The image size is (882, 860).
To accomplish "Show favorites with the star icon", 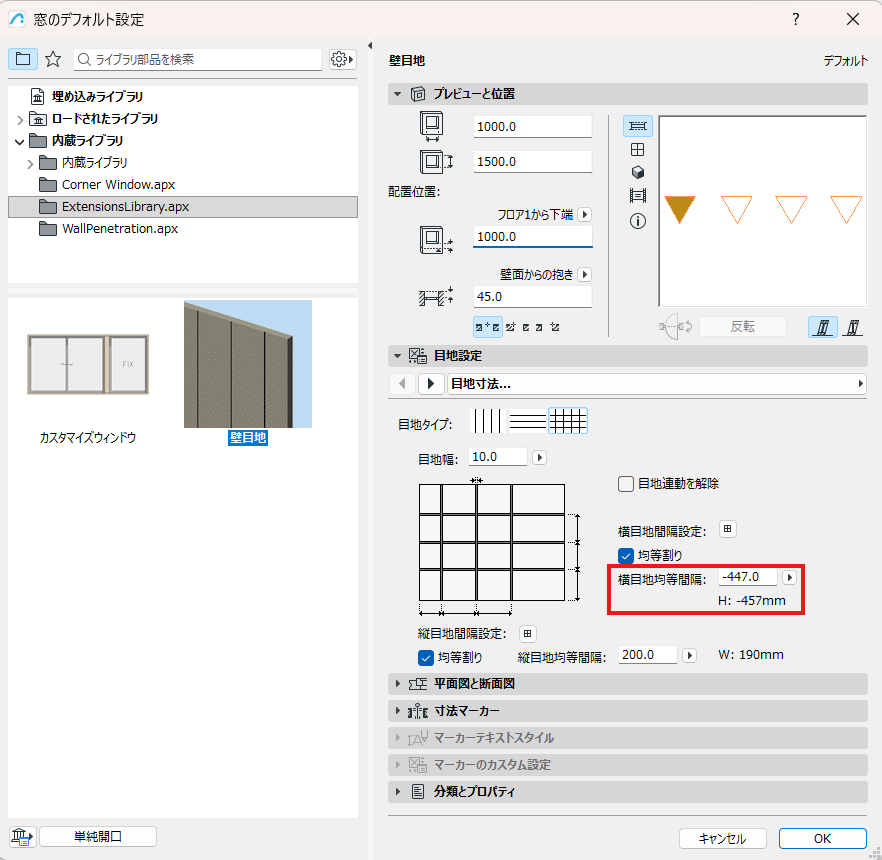I will (x=53, y=59).
